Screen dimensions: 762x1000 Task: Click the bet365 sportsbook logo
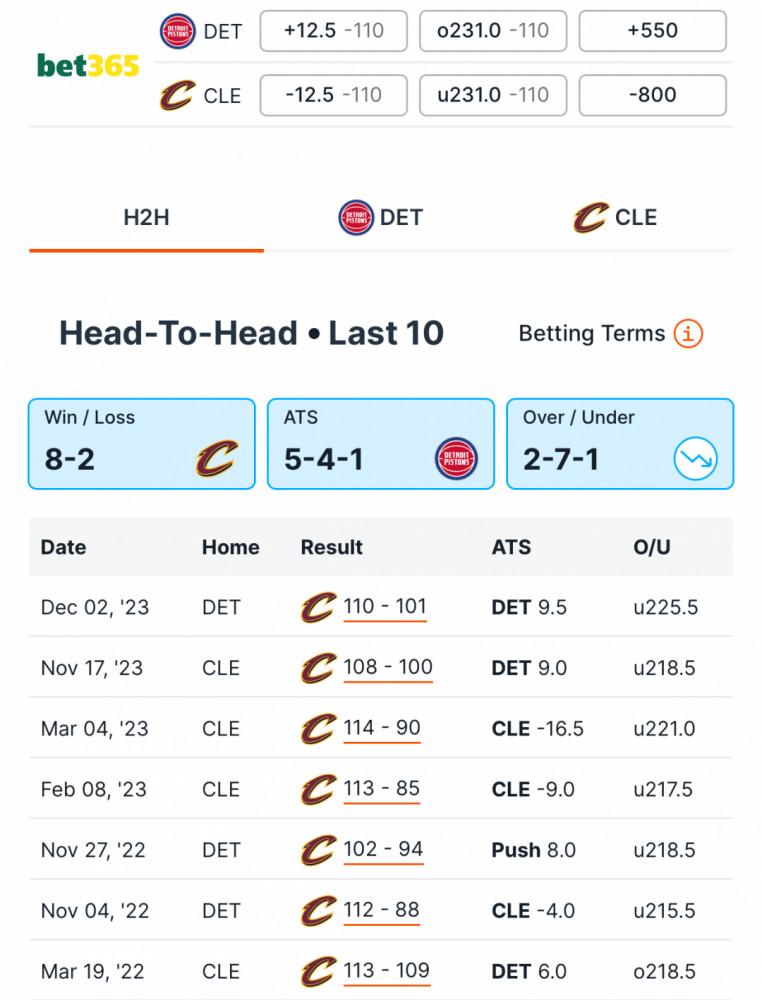tap(88, 66)
